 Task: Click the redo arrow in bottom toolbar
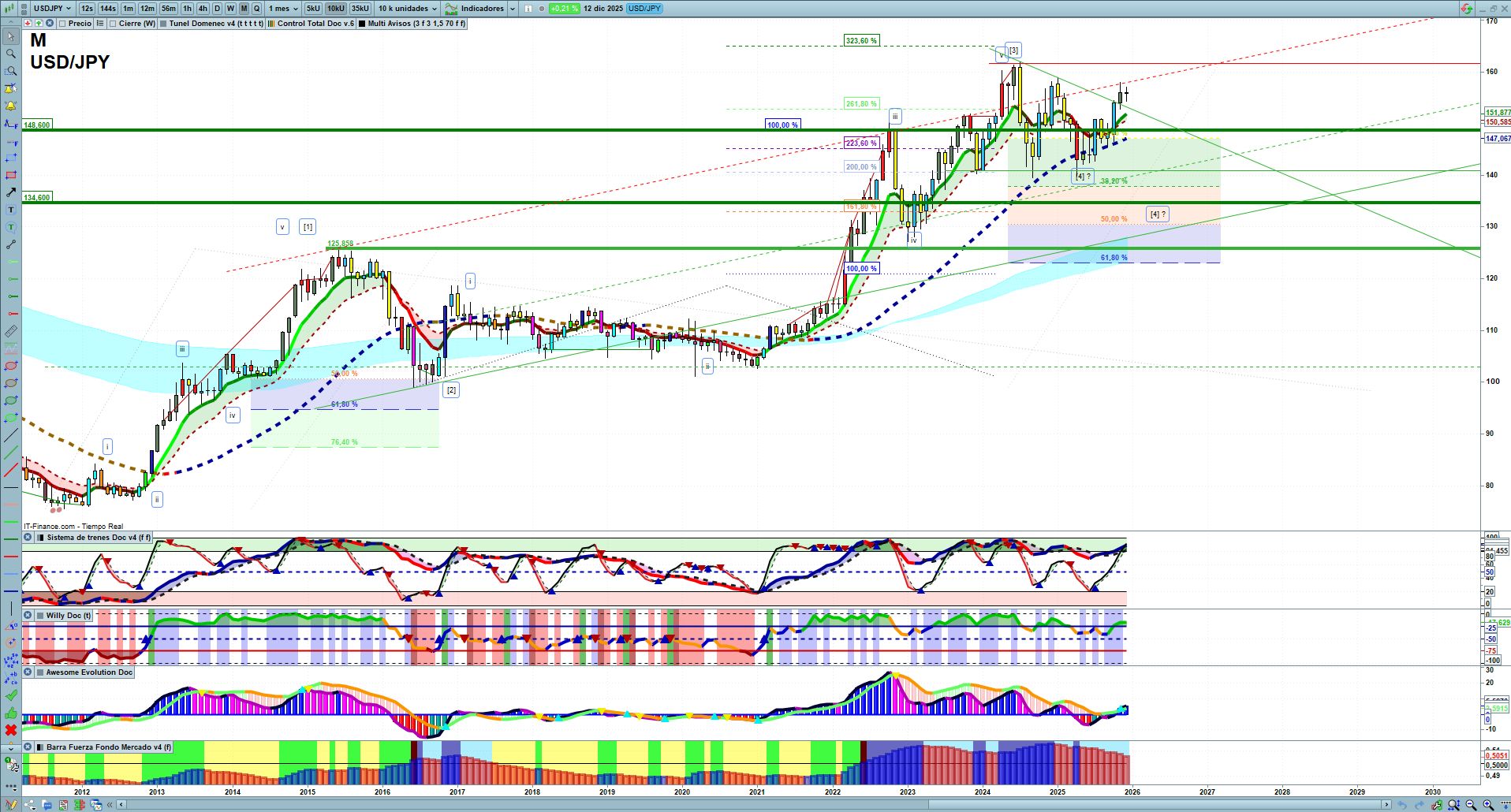[x=1420, y=805]
